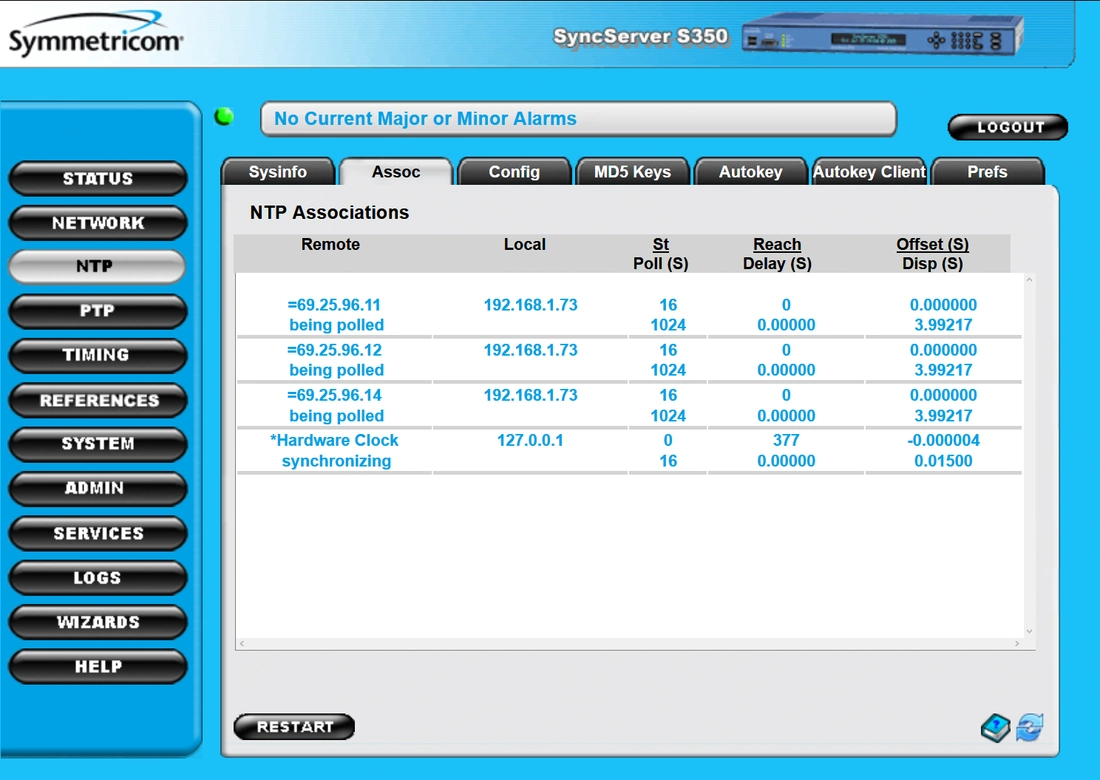Click the scroll up arrow of associations list
The width and height of the screenshot is (1100, 780).
[x=1029, y=280]
